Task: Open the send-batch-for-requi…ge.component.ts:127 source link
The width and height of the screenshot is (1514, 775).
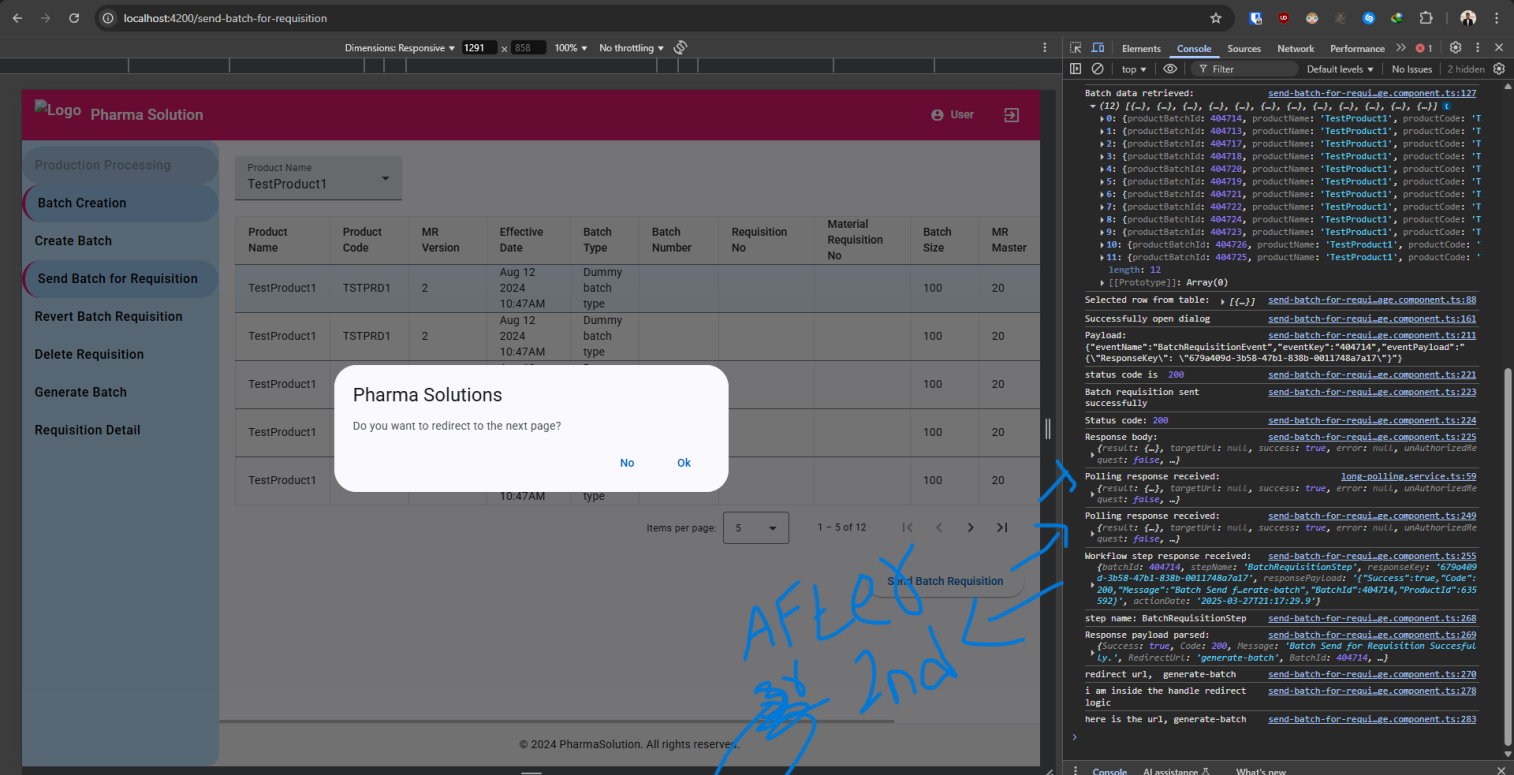Action: pos(1372,92)
